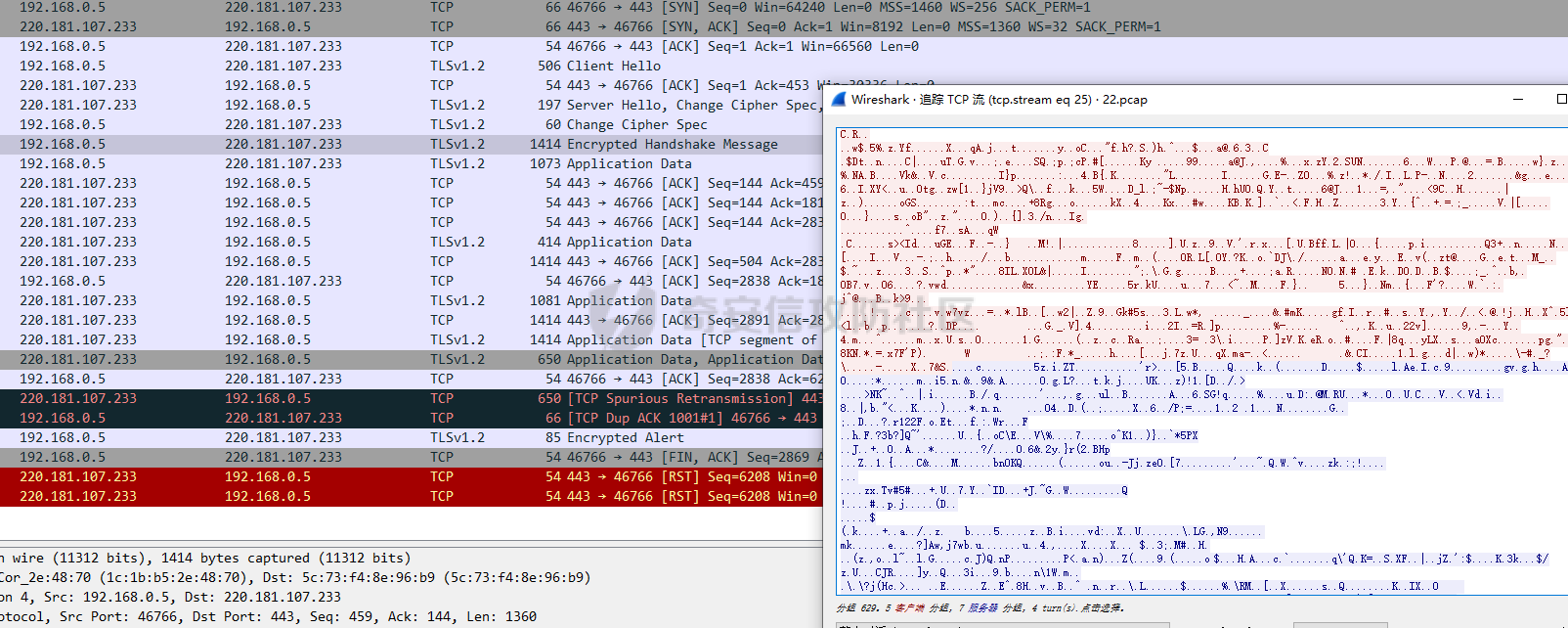Maximize the Follow TCP Stream dialog
The height and width of the screenshot is (628, 1568).
[x=1560, y=99]
